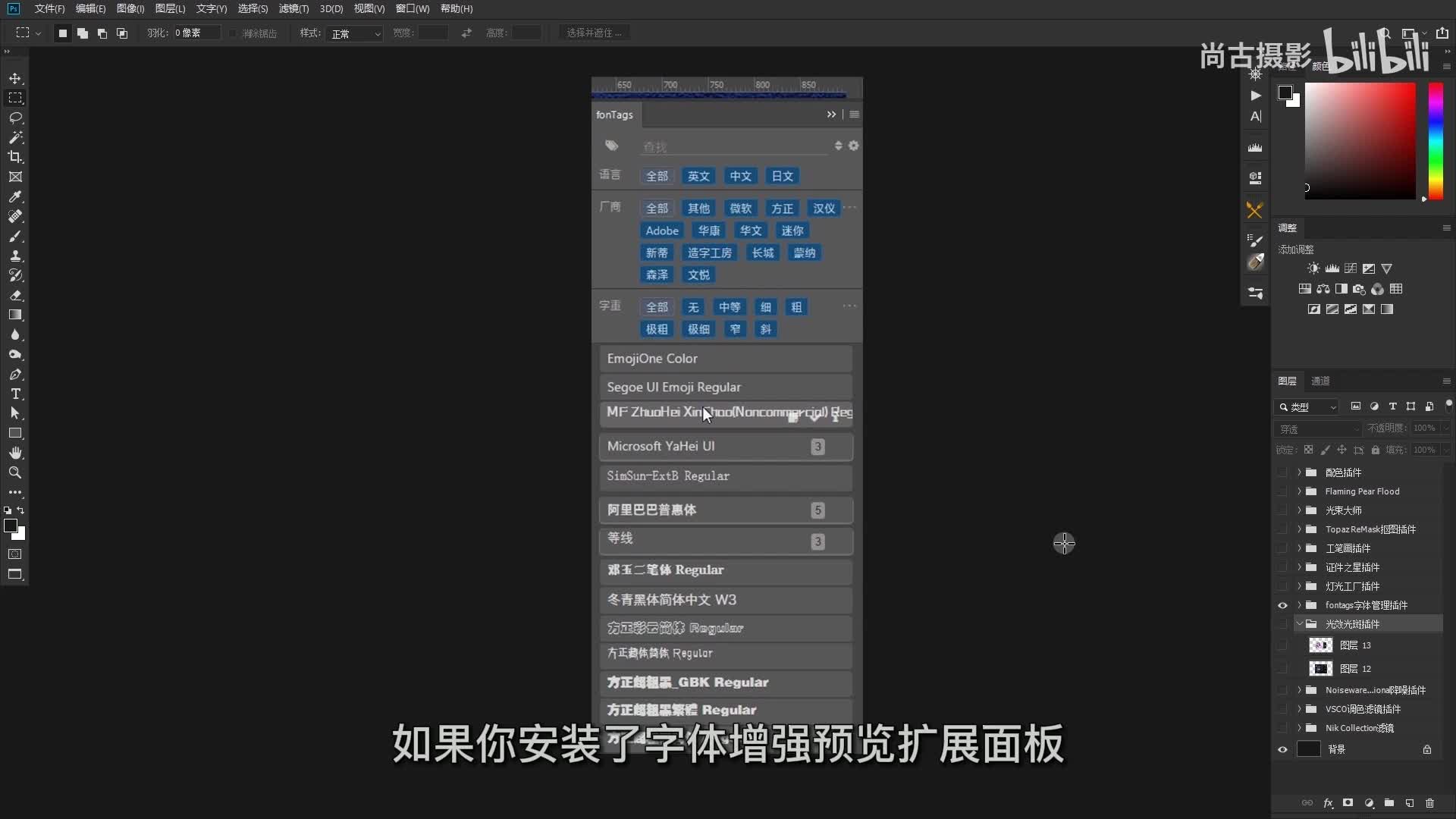Switch to the 通道 tab
1456x819 pixels.
(x=1320, y=381)
